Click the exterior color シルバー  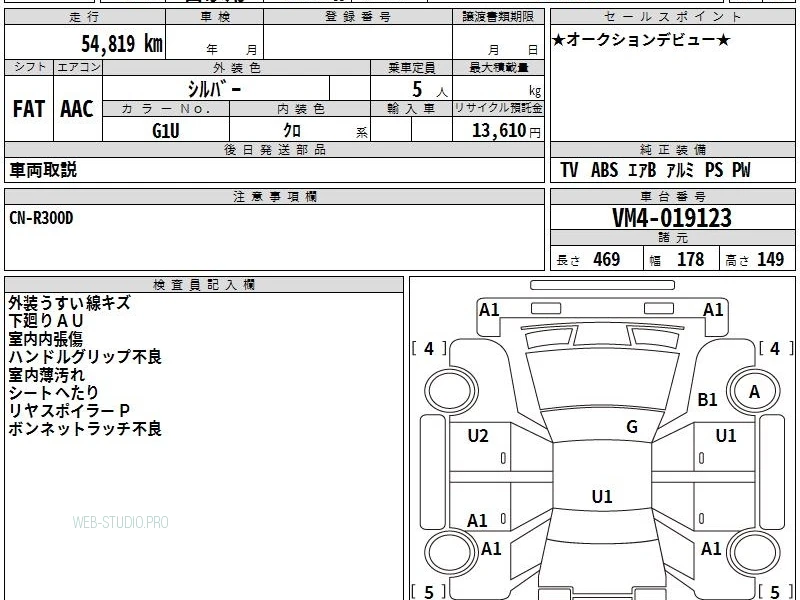pyautogui.click(x=214, y=89)
